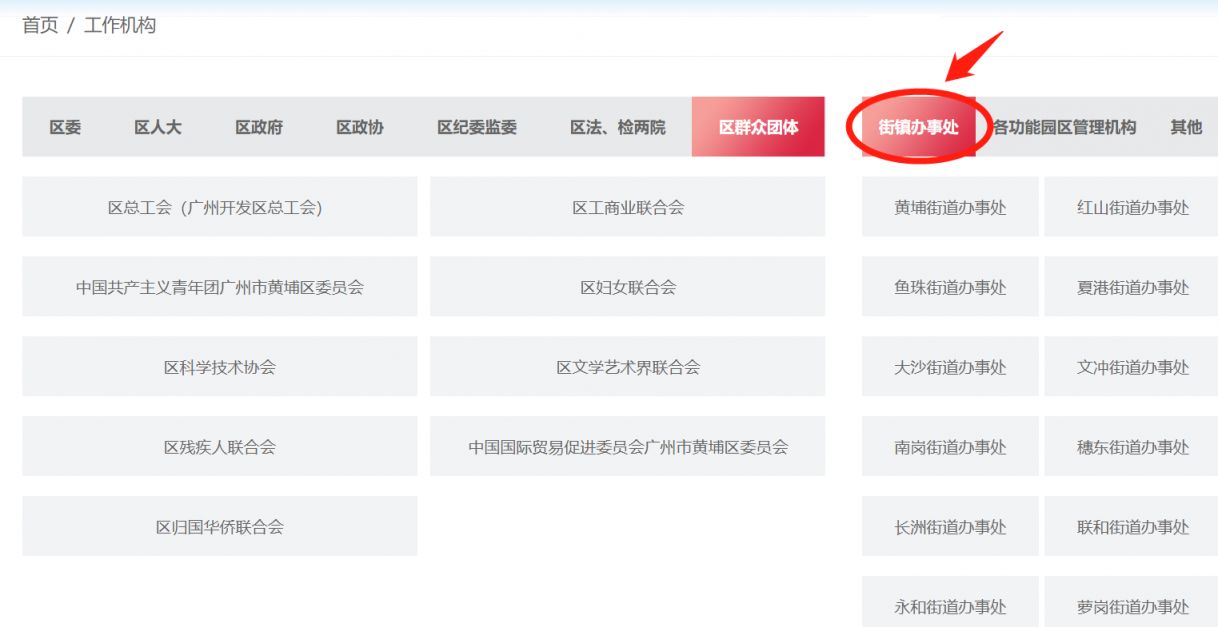The height and width of the screenshot is (627, 1218).
Task: Open 中国国际贸易促进委员会广州市黄埔区委员会 entry
Action: [x=628, y=447]
